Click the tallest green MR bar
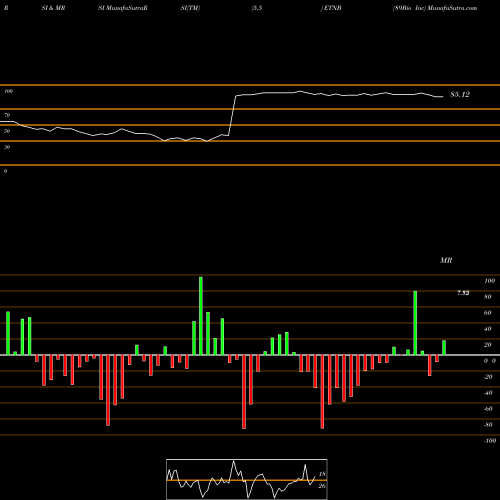 [x=201, y=316]
